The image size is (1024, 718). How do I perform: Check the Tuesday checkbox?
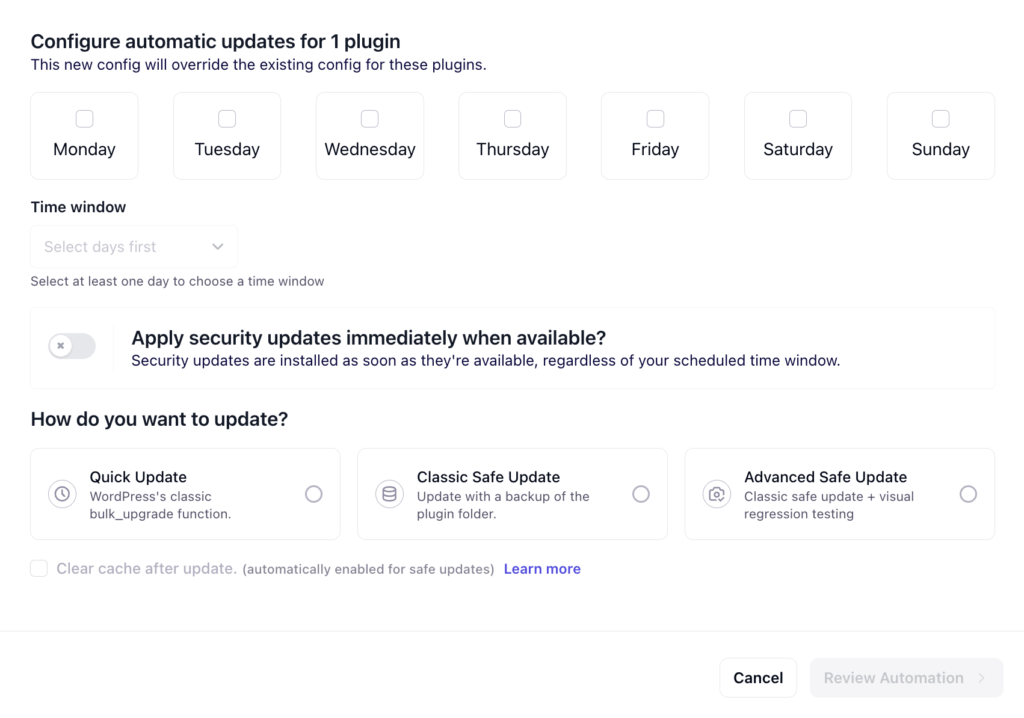[x=227, y=119]
